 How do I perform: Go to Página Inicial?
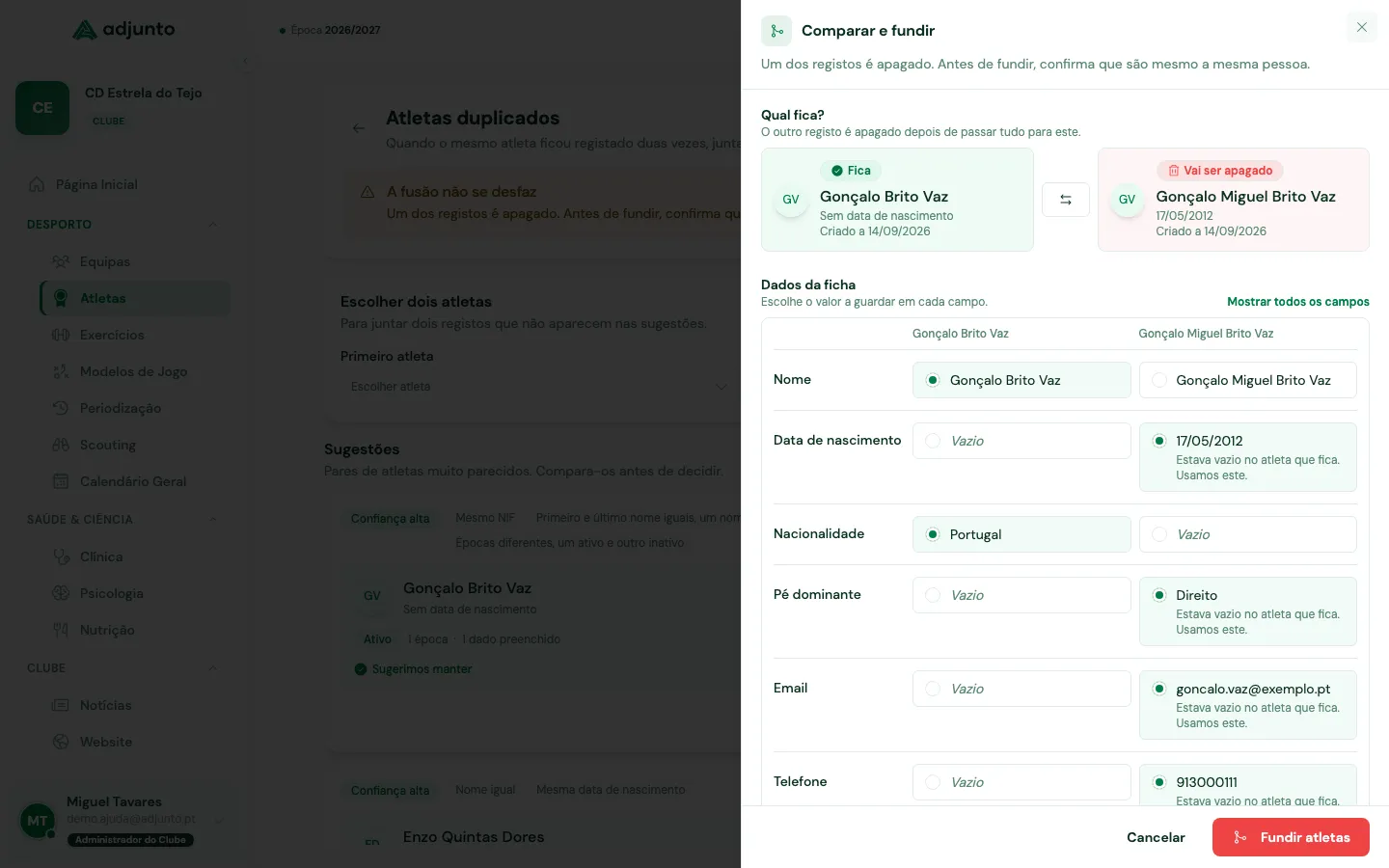(123, 184)
